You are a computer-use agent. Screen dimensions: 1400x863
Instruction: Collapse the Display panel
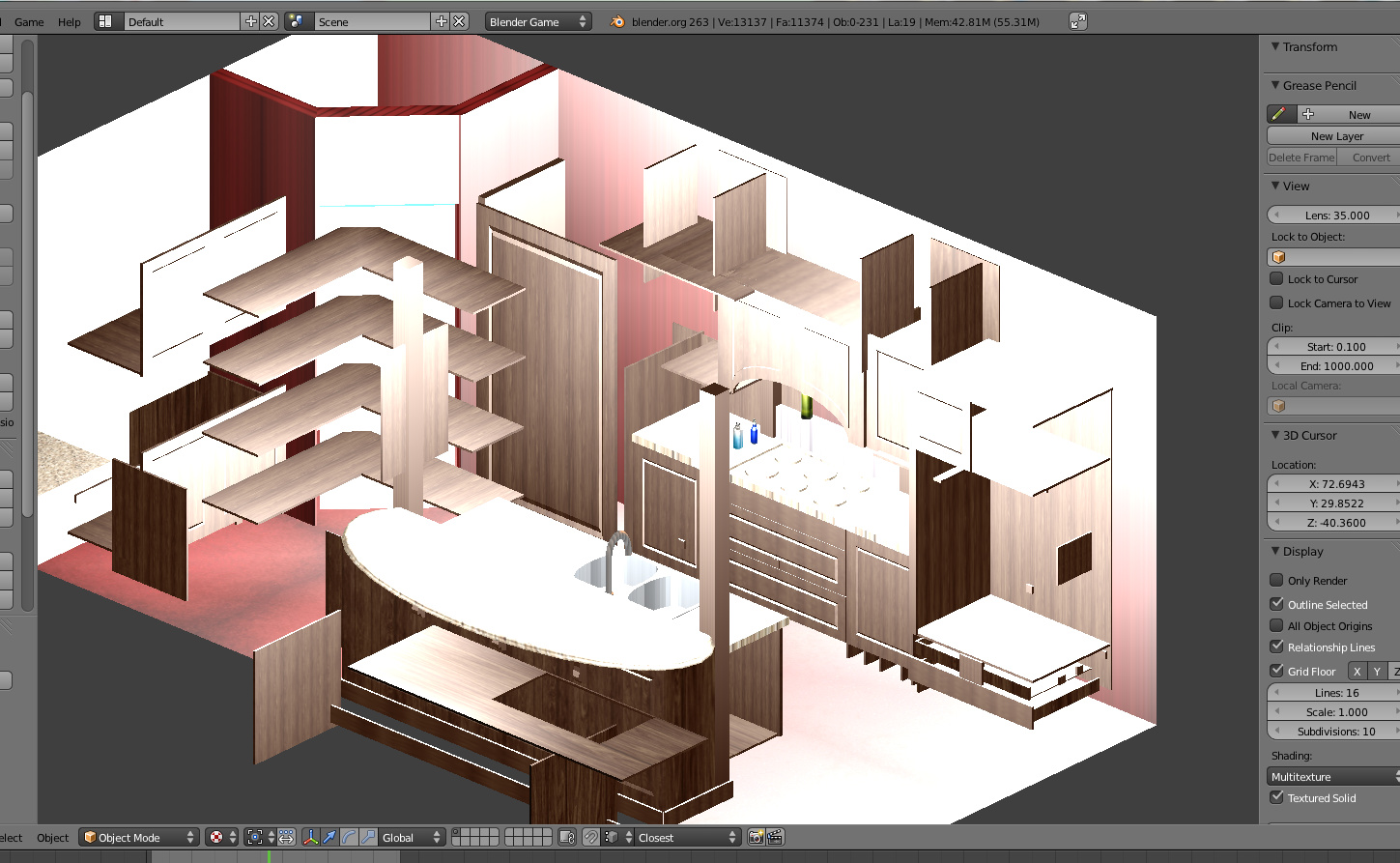click(1275, 551)
